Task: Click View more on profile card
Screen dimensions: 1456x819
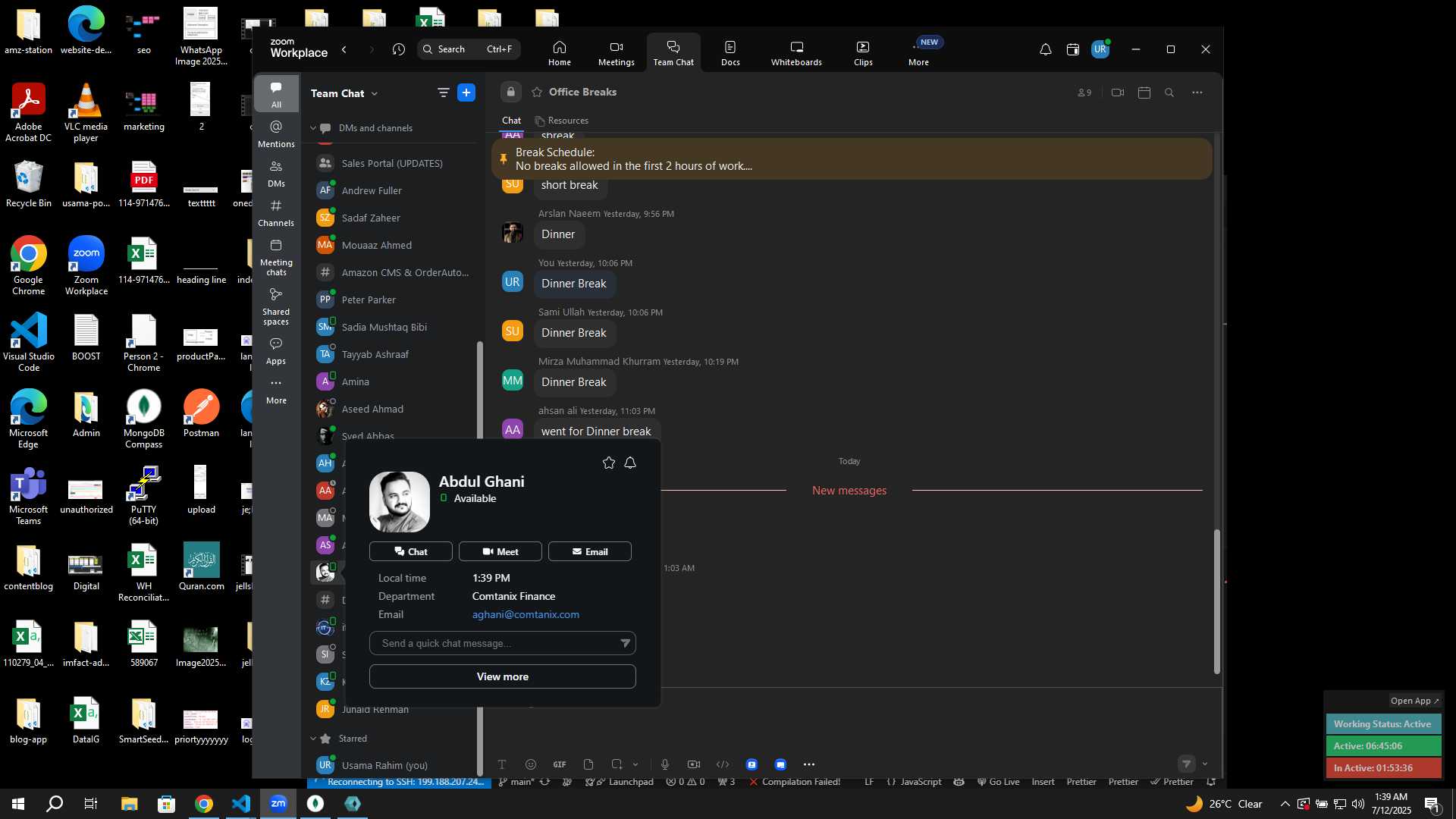Action: pyautogui.click(x=502, y=676)
